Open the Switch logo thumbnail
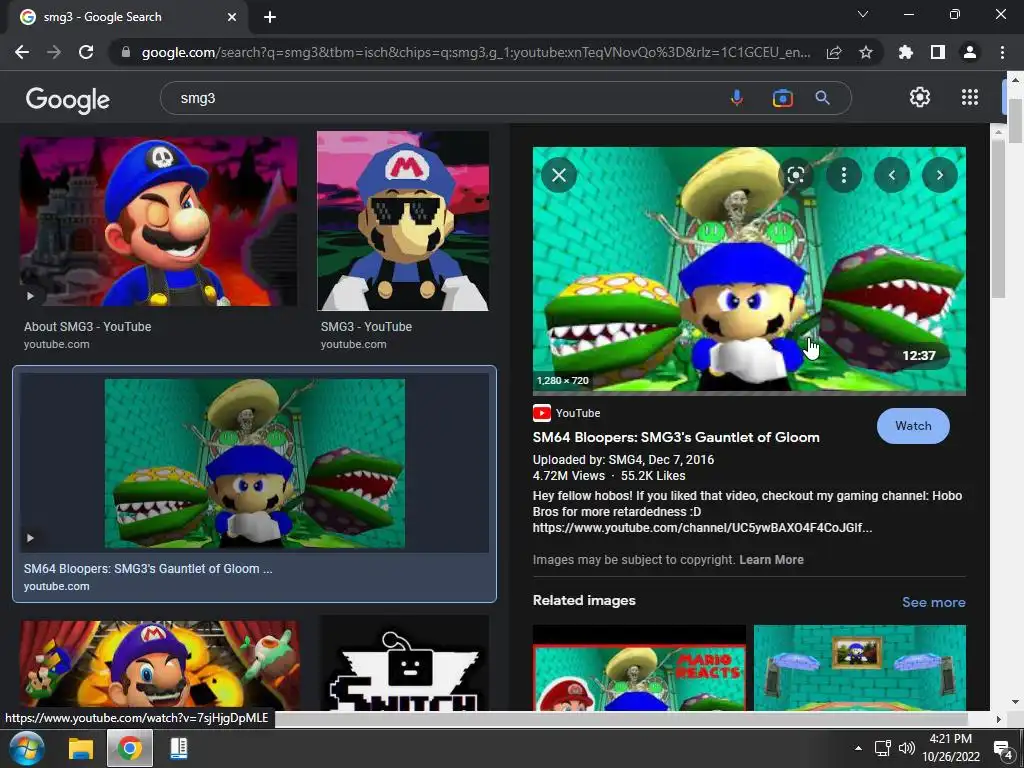The image size is (1024, 768). click(403, 665)
